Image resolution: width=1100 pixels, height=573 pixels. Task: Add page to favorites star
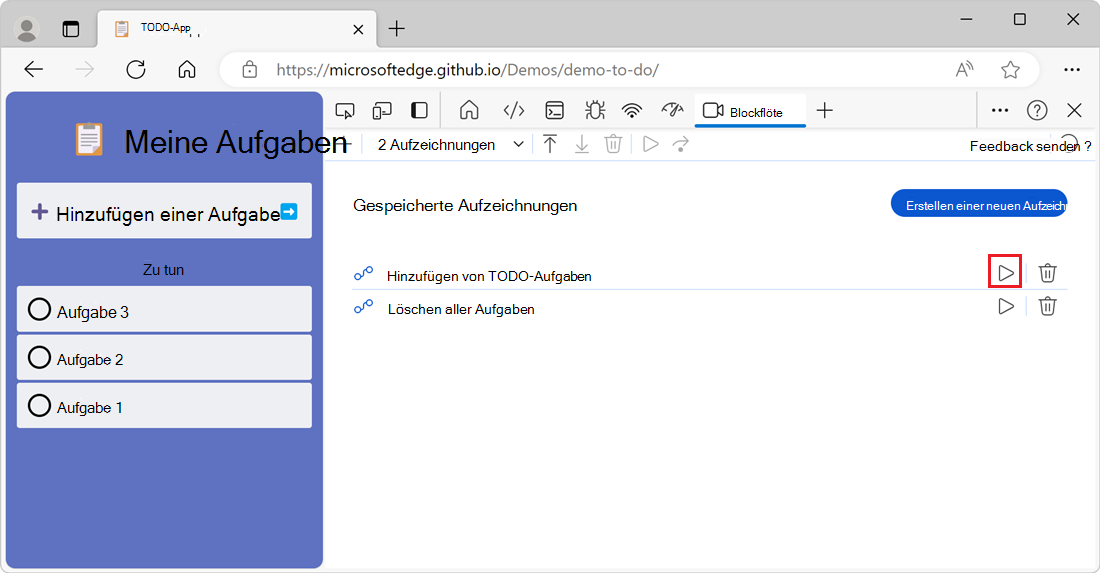[x=1010, y=69]
